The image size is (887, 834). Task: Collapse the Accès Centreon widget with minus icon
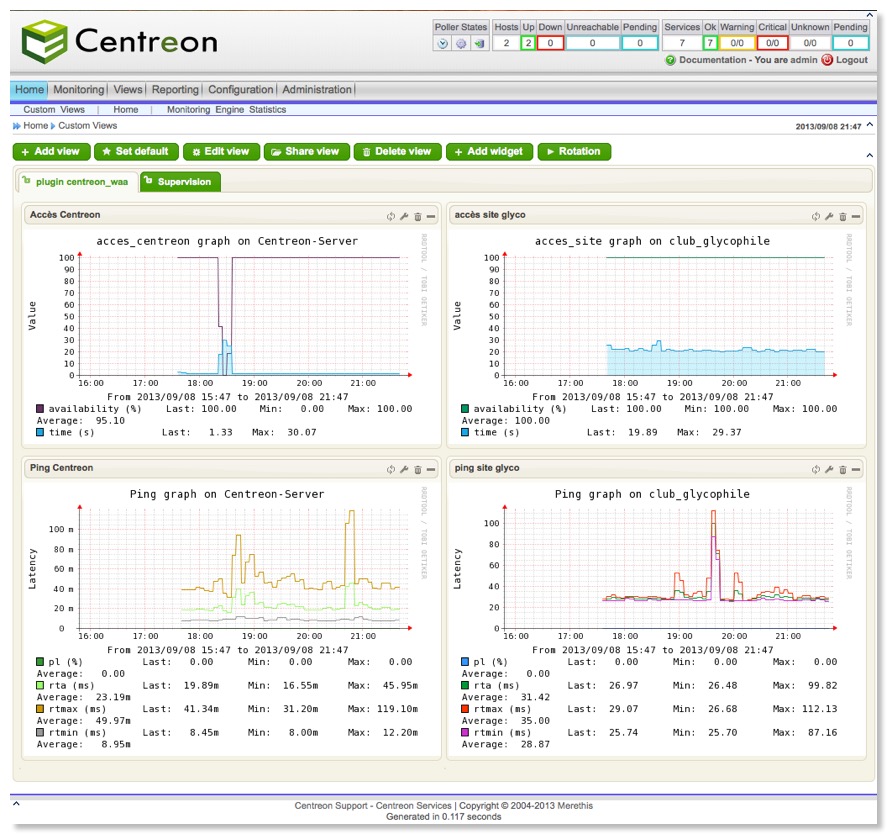pyautogui.click(x=431, y=216)
